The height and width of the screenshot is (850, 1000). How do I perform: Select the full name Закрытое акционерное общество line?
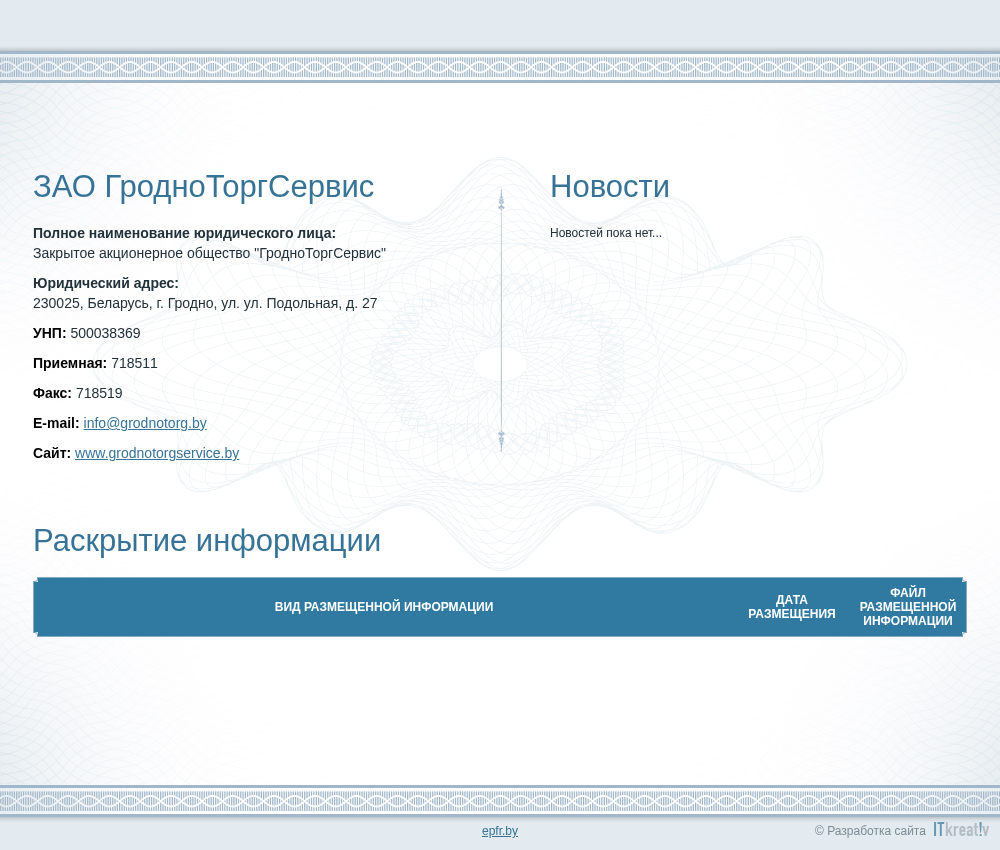[209, 253]
